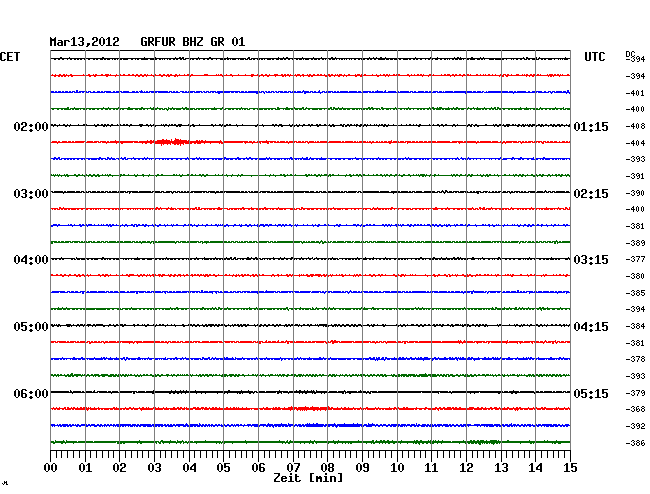Click the 05:15 UTC time label
The width and height of the screenshot is (650, 494).
click(591, 393)
